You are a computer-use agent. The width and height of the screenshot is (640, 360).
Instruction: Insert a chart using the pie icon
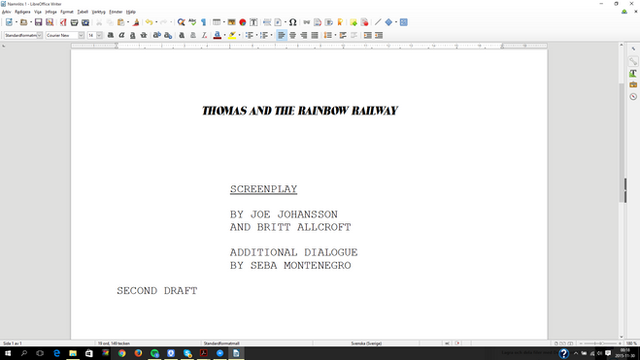pos(243,22)
